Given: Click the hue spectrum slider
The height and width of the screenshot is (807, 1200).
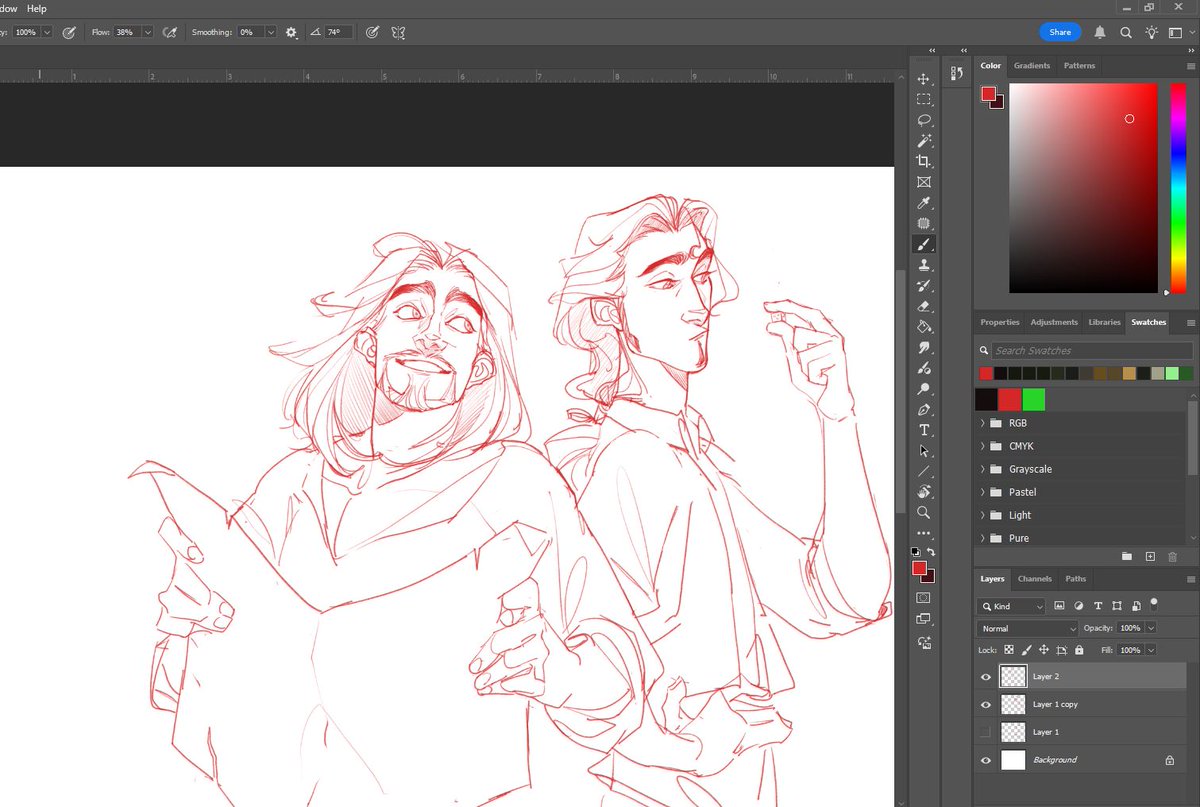Looking at the screenshot, I should 1178,189.
